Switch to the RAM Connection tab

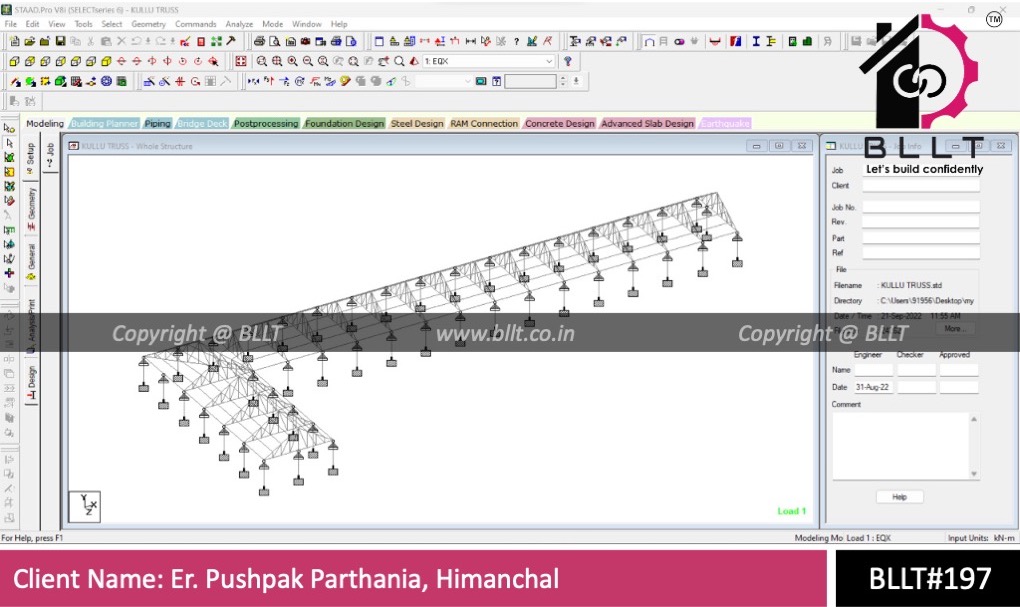tap(484, 124)
